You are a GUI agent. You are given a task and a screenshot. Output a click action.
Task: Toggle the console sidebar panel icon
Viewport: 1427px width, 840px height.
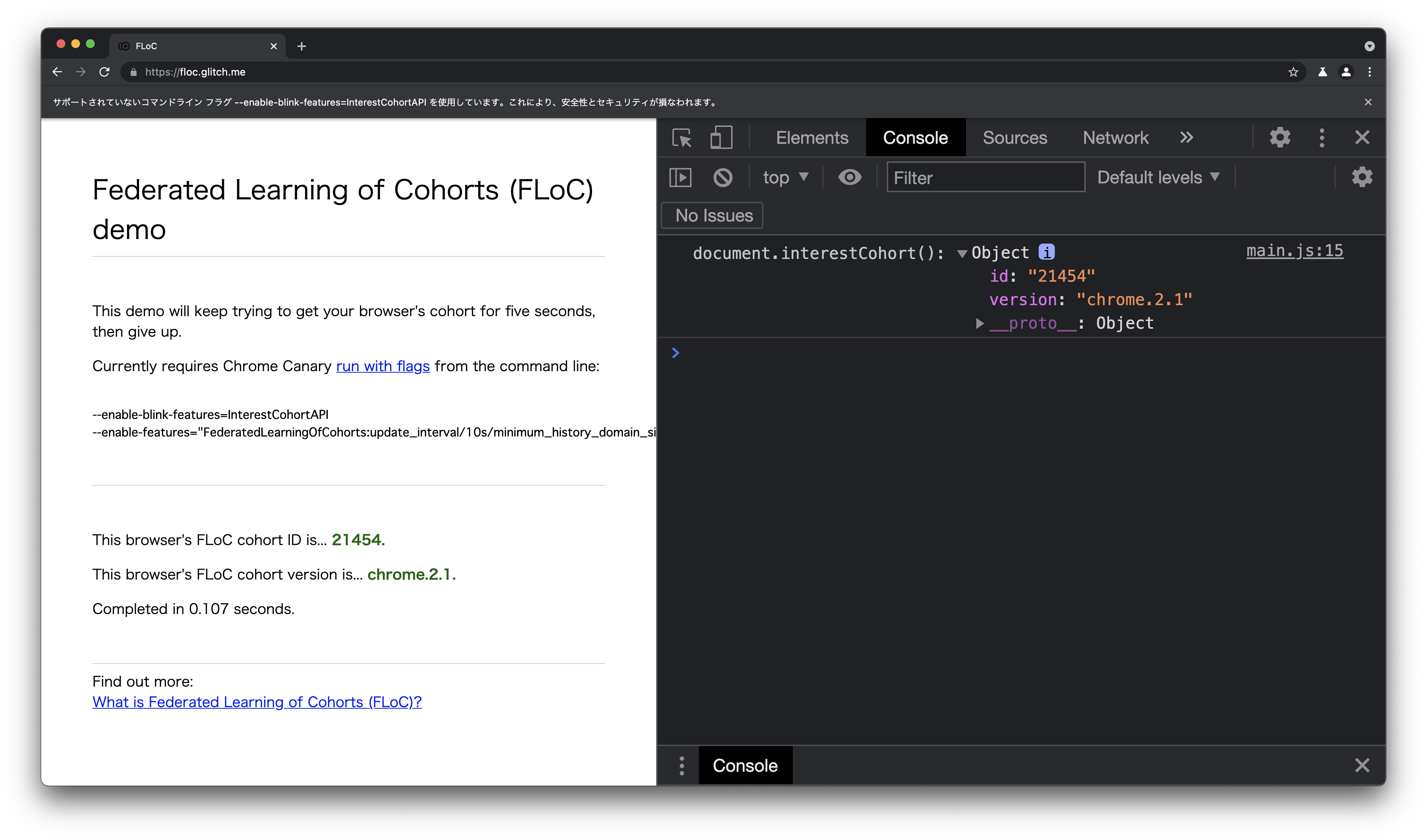point(680,178)
